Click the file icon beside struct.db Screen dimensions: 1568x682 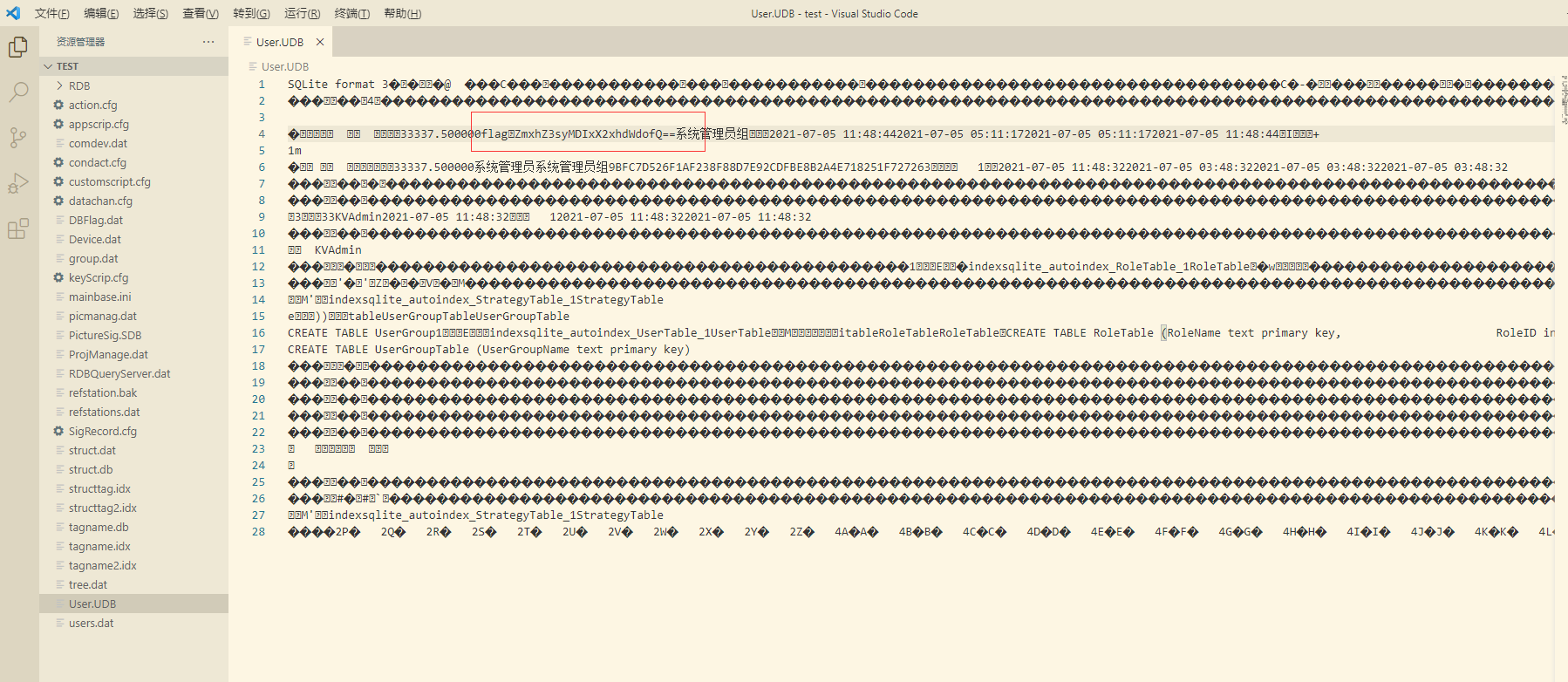[x=59, y=469]
